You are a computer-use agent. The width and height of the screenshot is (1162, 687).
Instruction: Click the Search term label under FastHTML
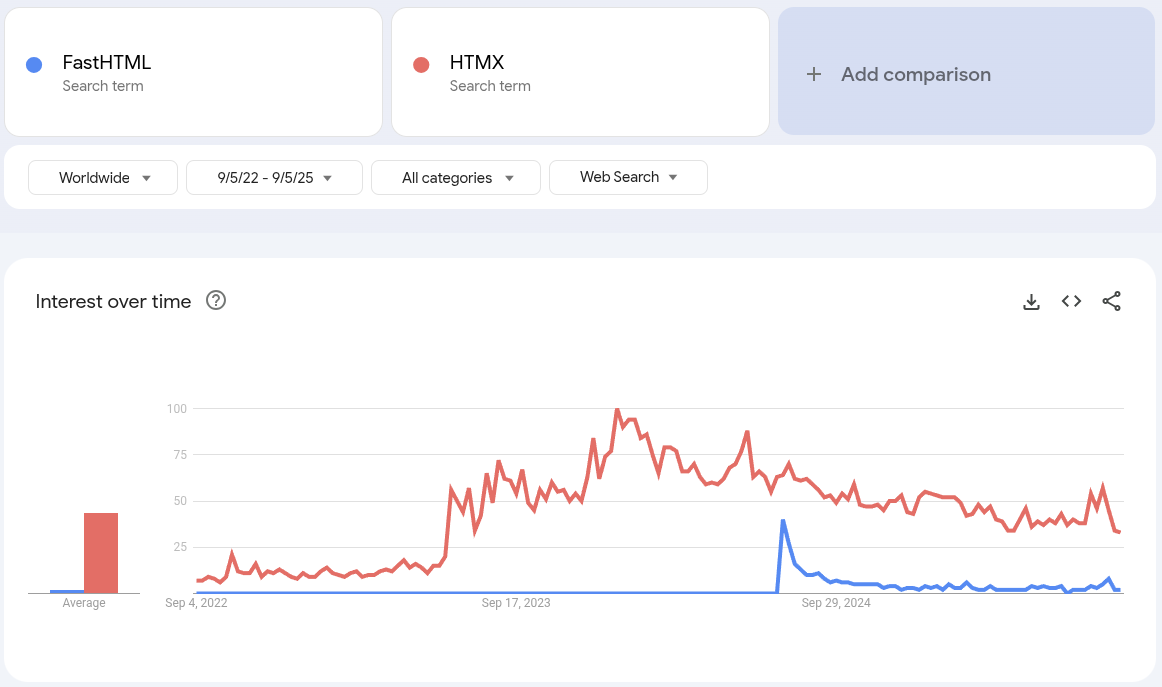(103, 86)
